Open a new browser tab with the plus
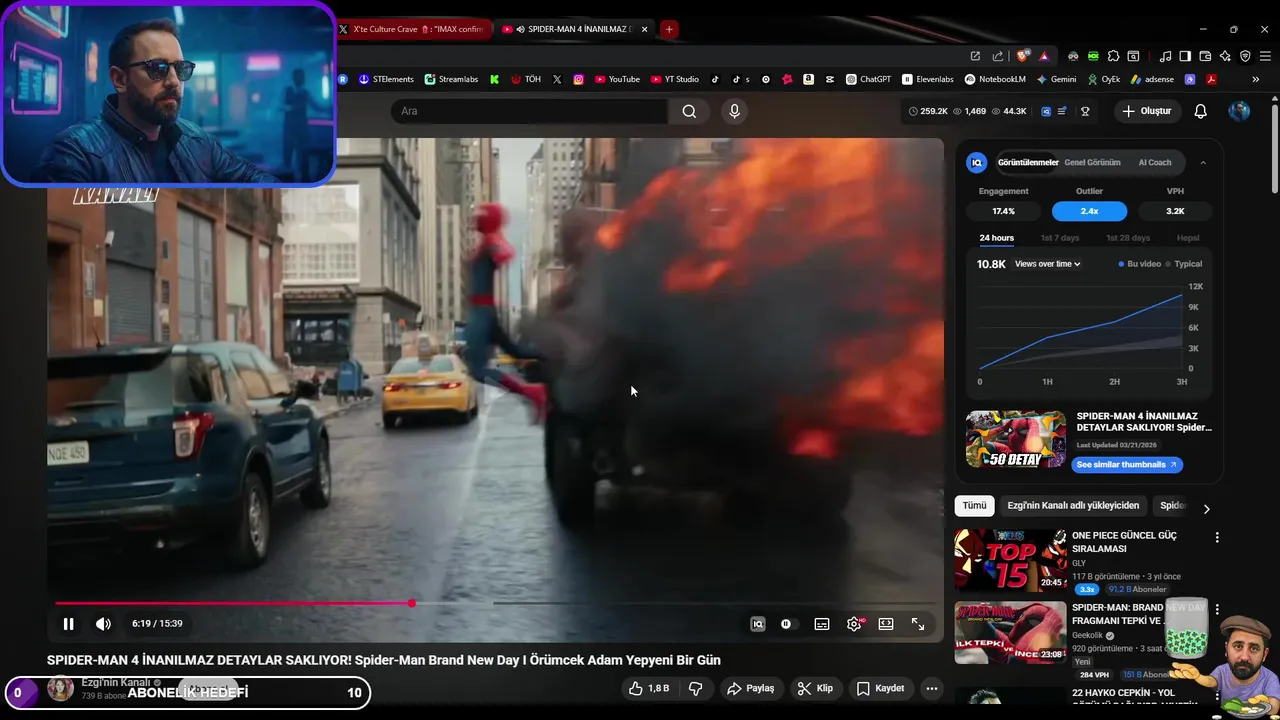 pos(669,29)
